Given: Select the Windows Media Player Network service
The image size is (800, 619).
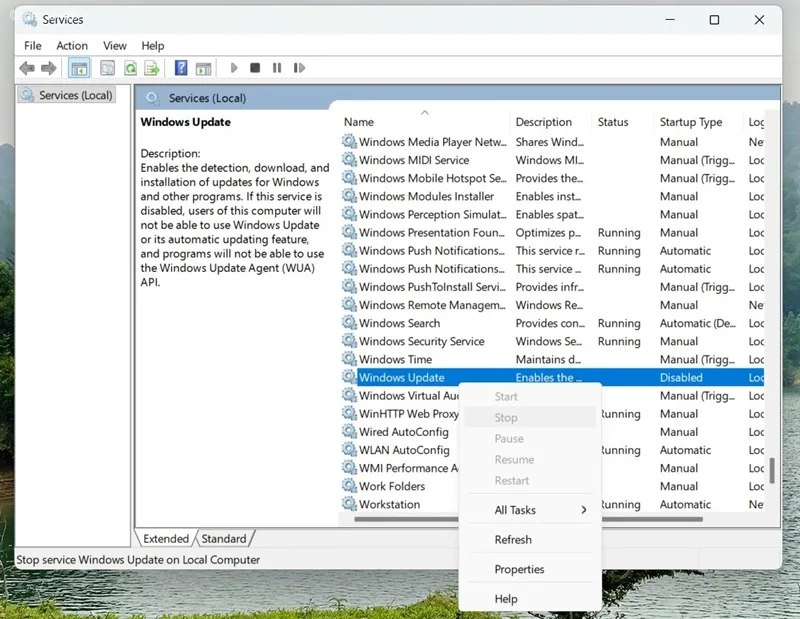Looking at the screenshot, I should click(553, 141).
